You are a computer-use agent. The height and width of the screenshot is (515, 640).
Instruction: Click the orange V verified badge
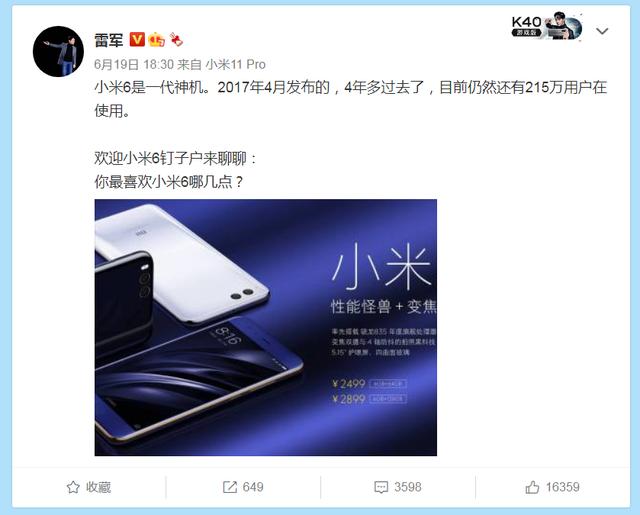coord(137,40)
